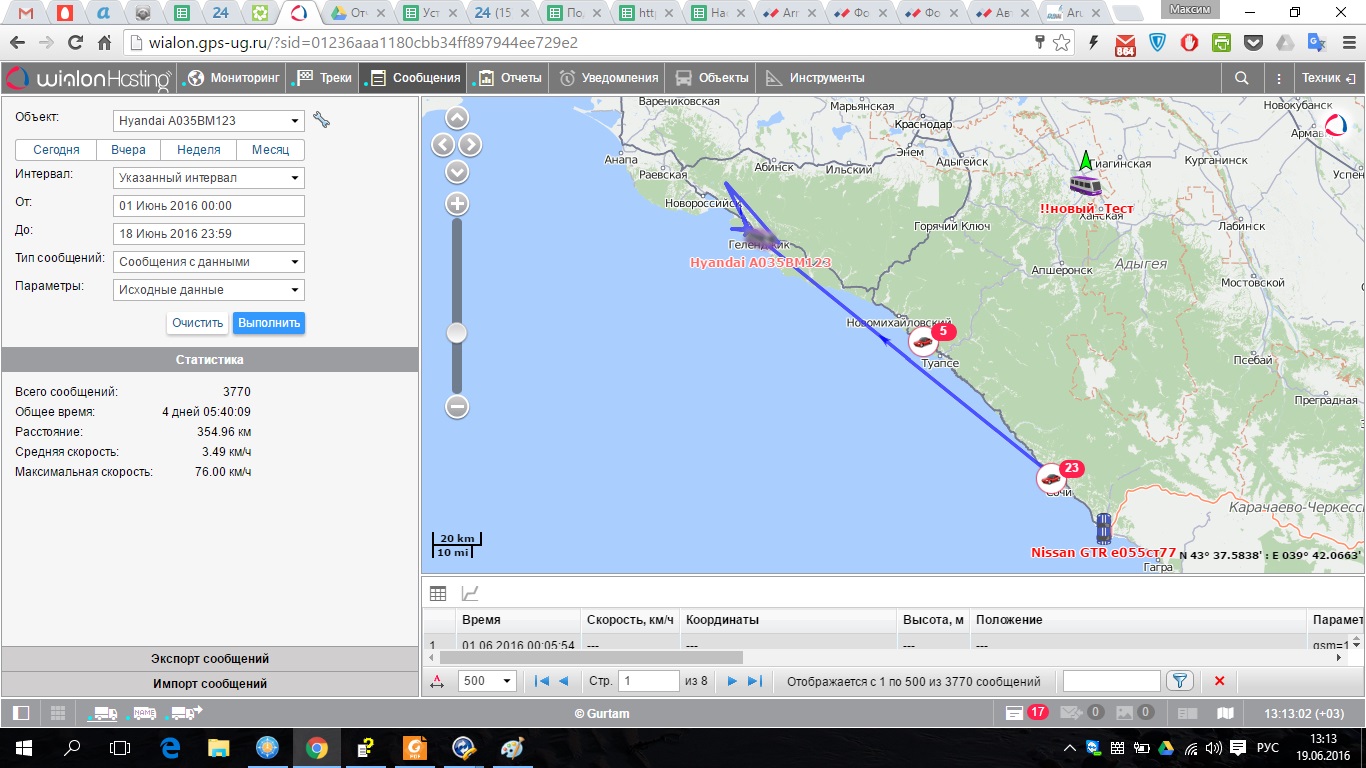
Task: Select the 'Сегодня' interval option
Action: click(x=56, y=150)
